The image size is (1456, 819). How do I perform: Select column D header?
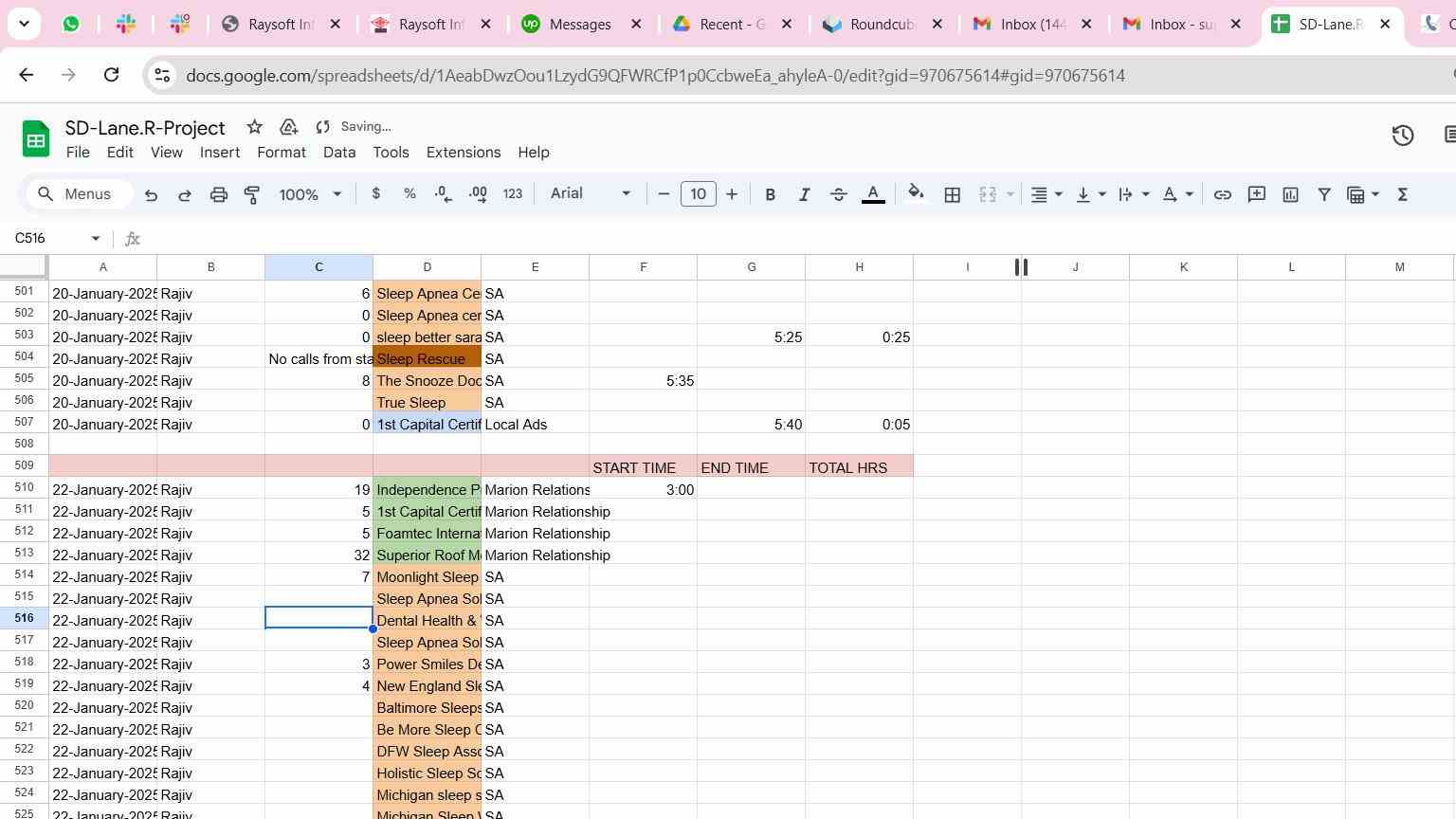[x=427, y=267]
